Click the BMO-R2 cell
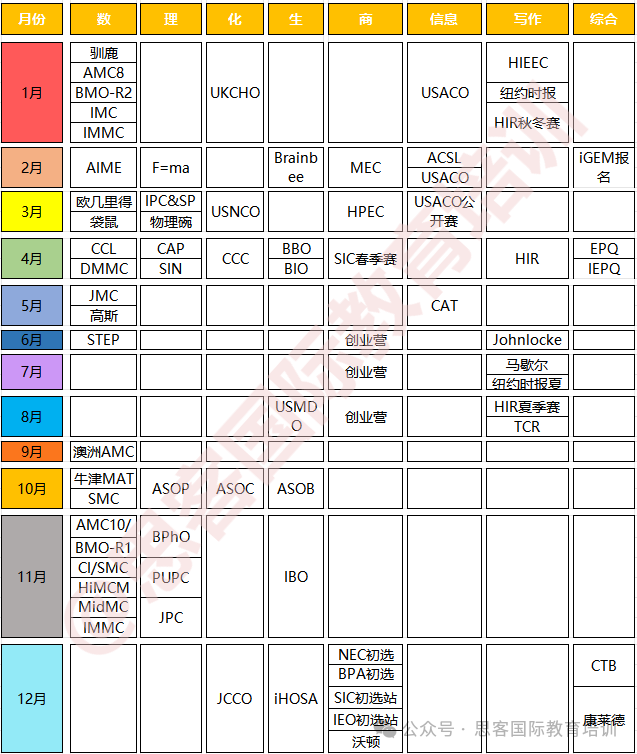 click(103, 92)
